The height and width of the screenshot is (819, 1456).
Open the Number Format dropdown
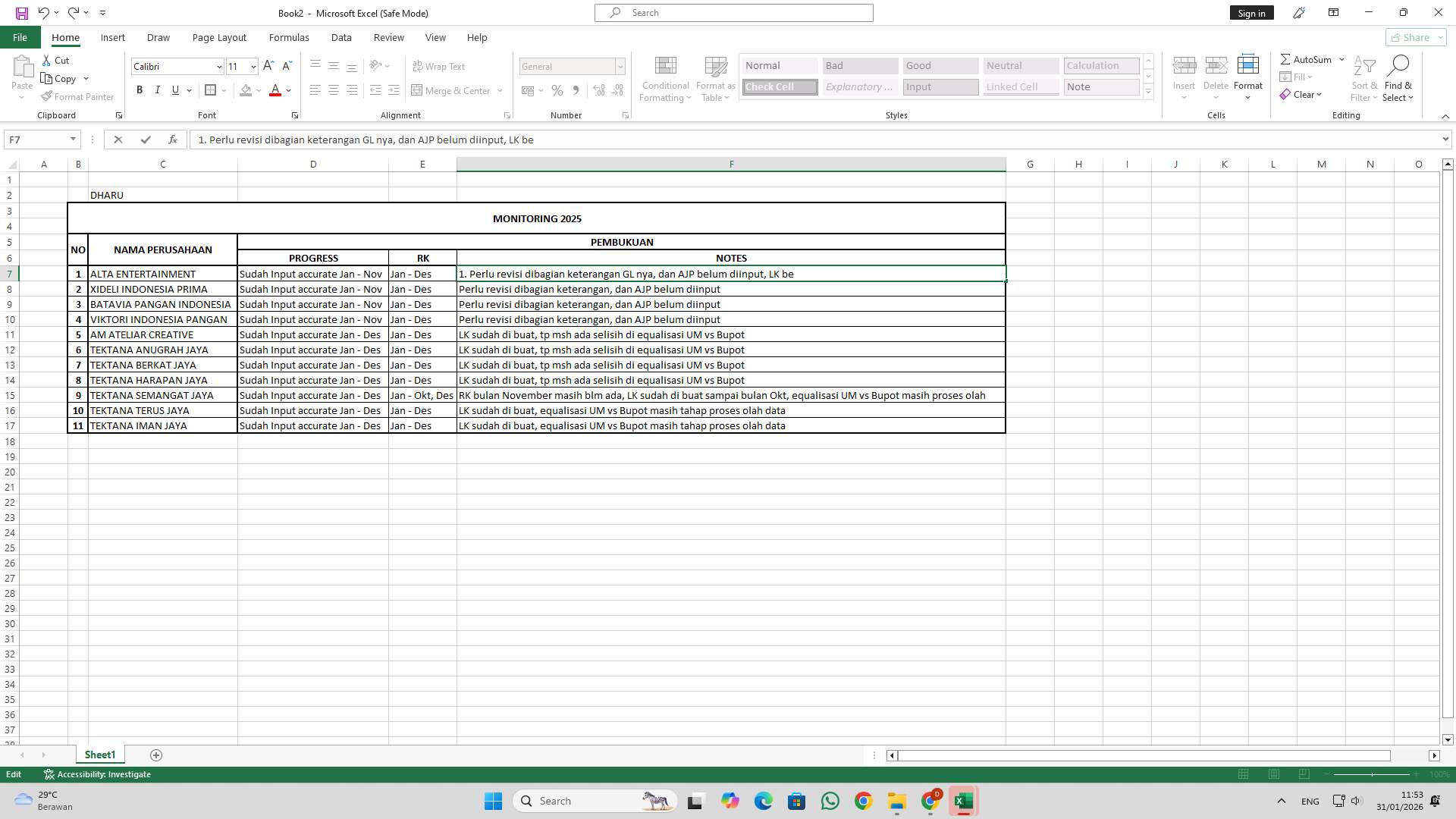[620, 66]
